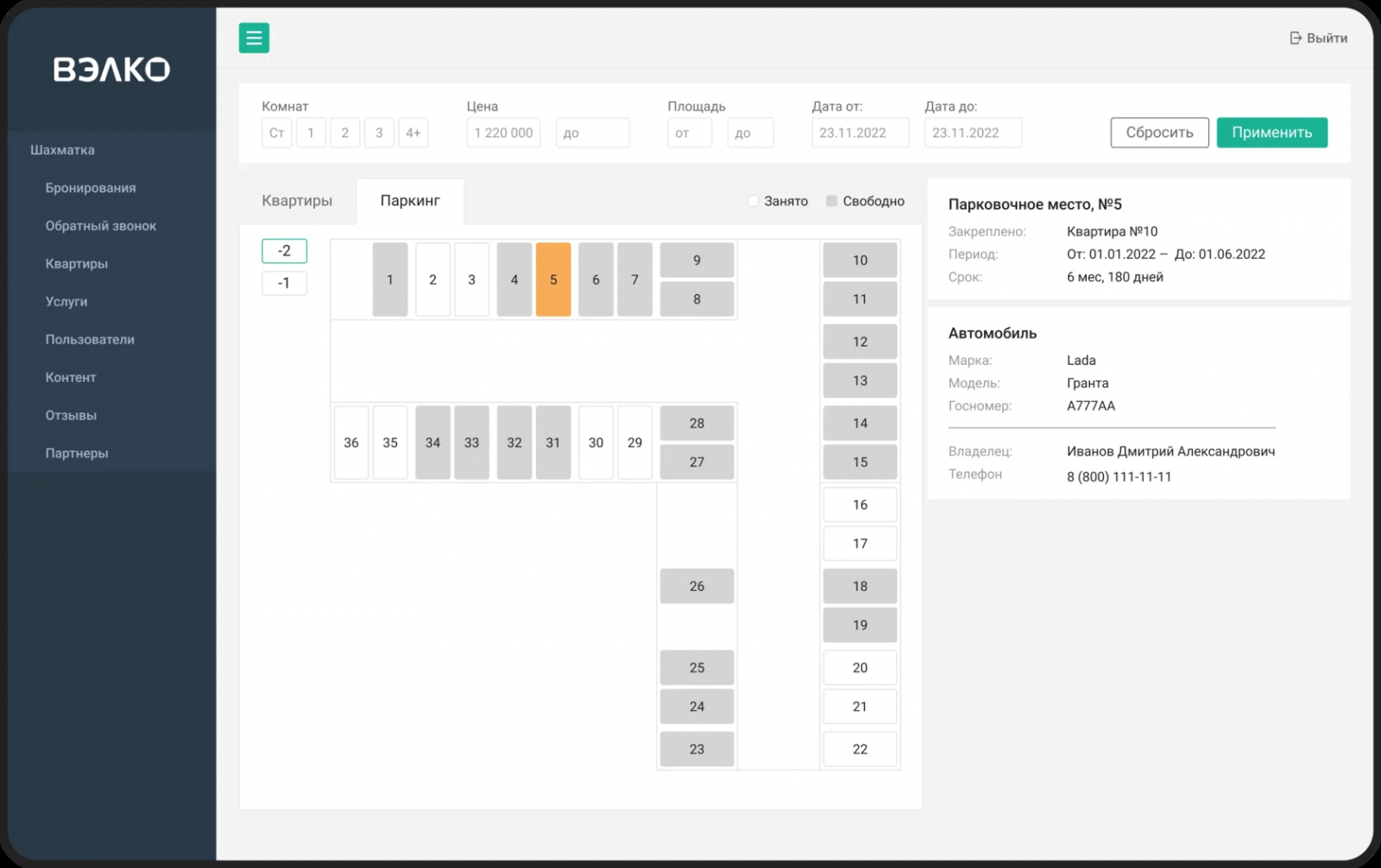Select parking spot 15
Screen dimensions: 1381x868
(861, 462)
